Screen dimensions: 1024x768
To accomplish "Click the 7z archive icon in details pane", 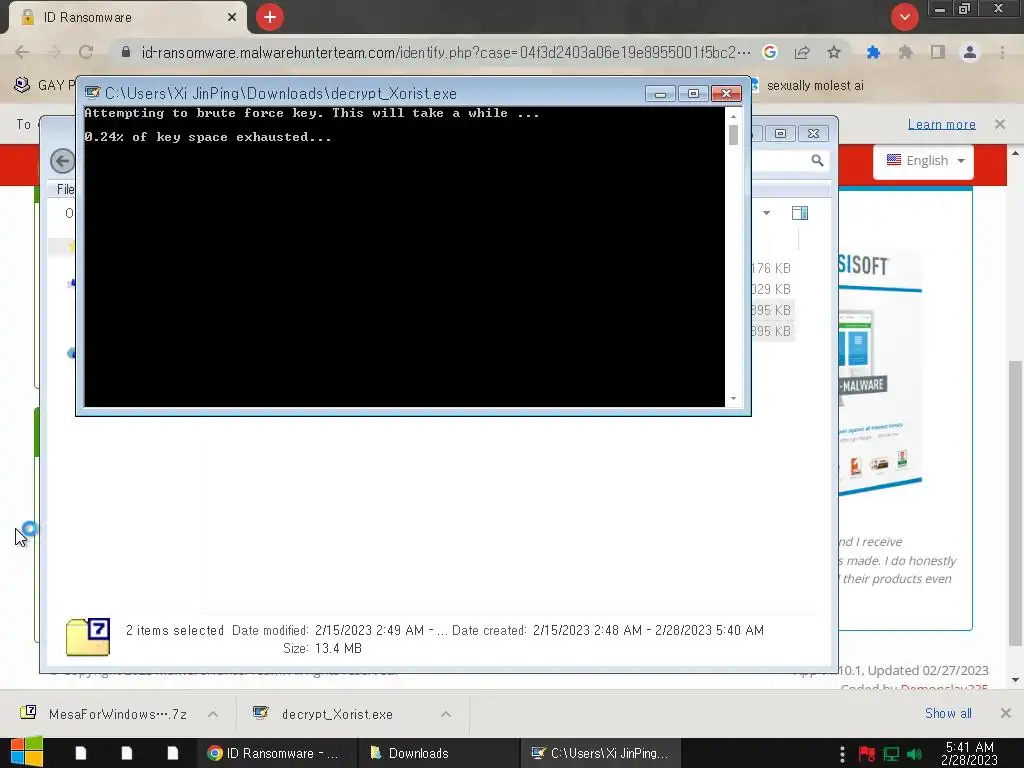I will (88, 637).
